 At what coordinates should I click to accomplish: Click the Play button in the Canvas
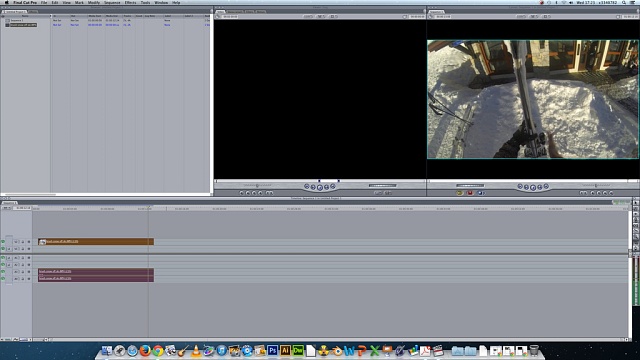533,187
